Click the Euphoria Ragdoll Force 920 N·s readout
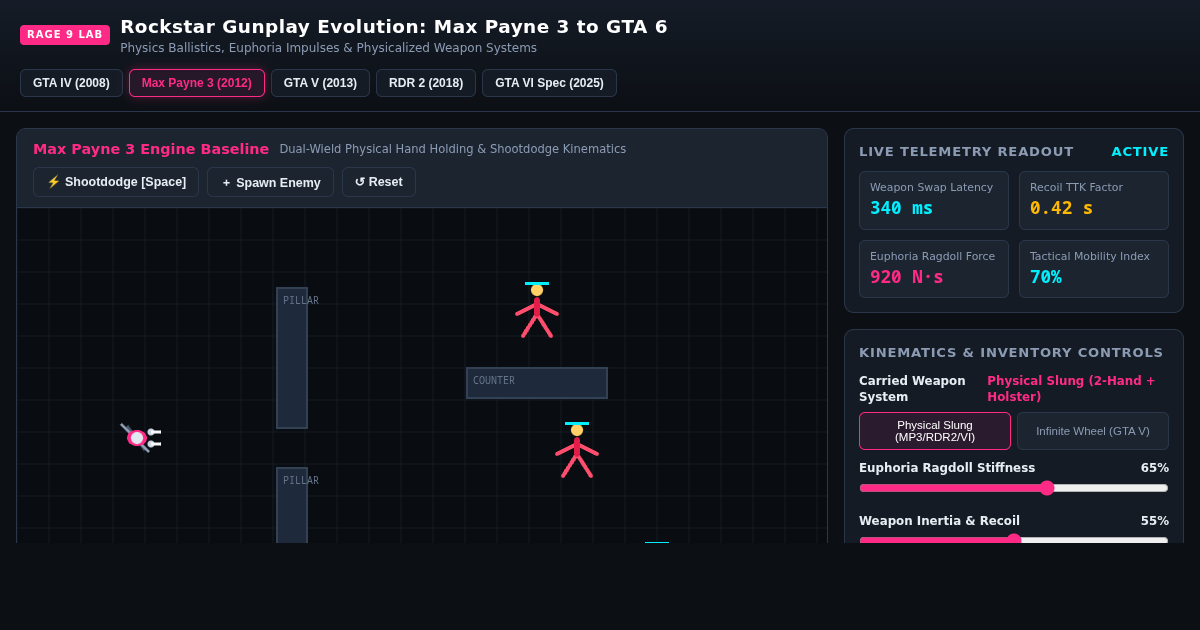1200x630 pixels. coord(934,267)
